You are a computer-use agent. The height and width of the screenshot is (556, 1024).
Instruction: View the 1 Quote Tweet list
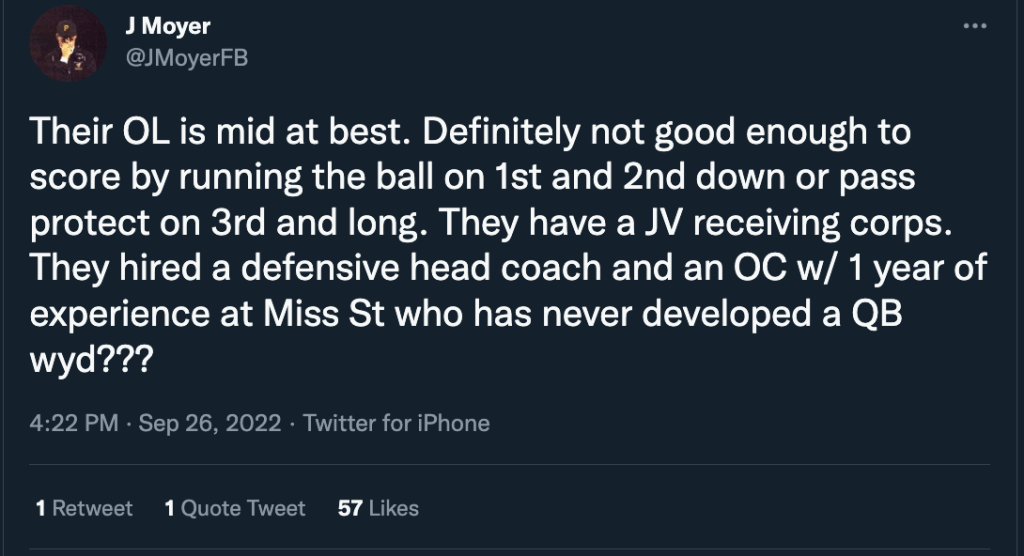235,508
